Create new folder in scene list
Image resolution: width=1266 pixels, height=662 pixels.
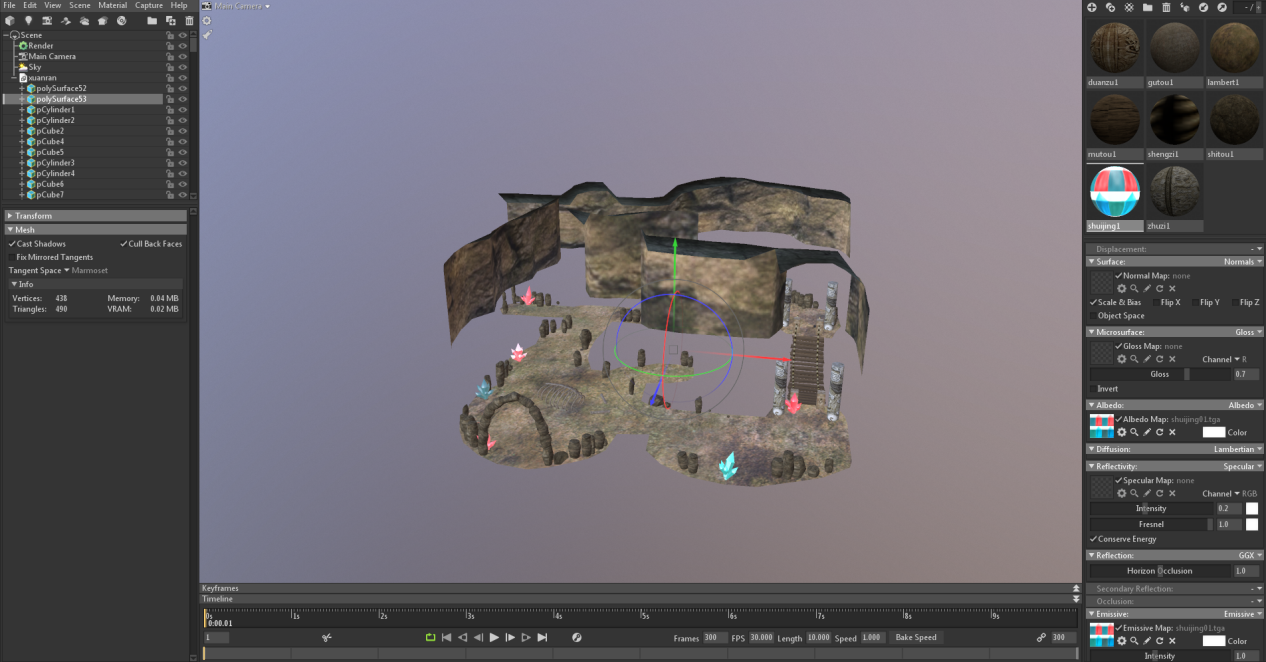point(152,20)
